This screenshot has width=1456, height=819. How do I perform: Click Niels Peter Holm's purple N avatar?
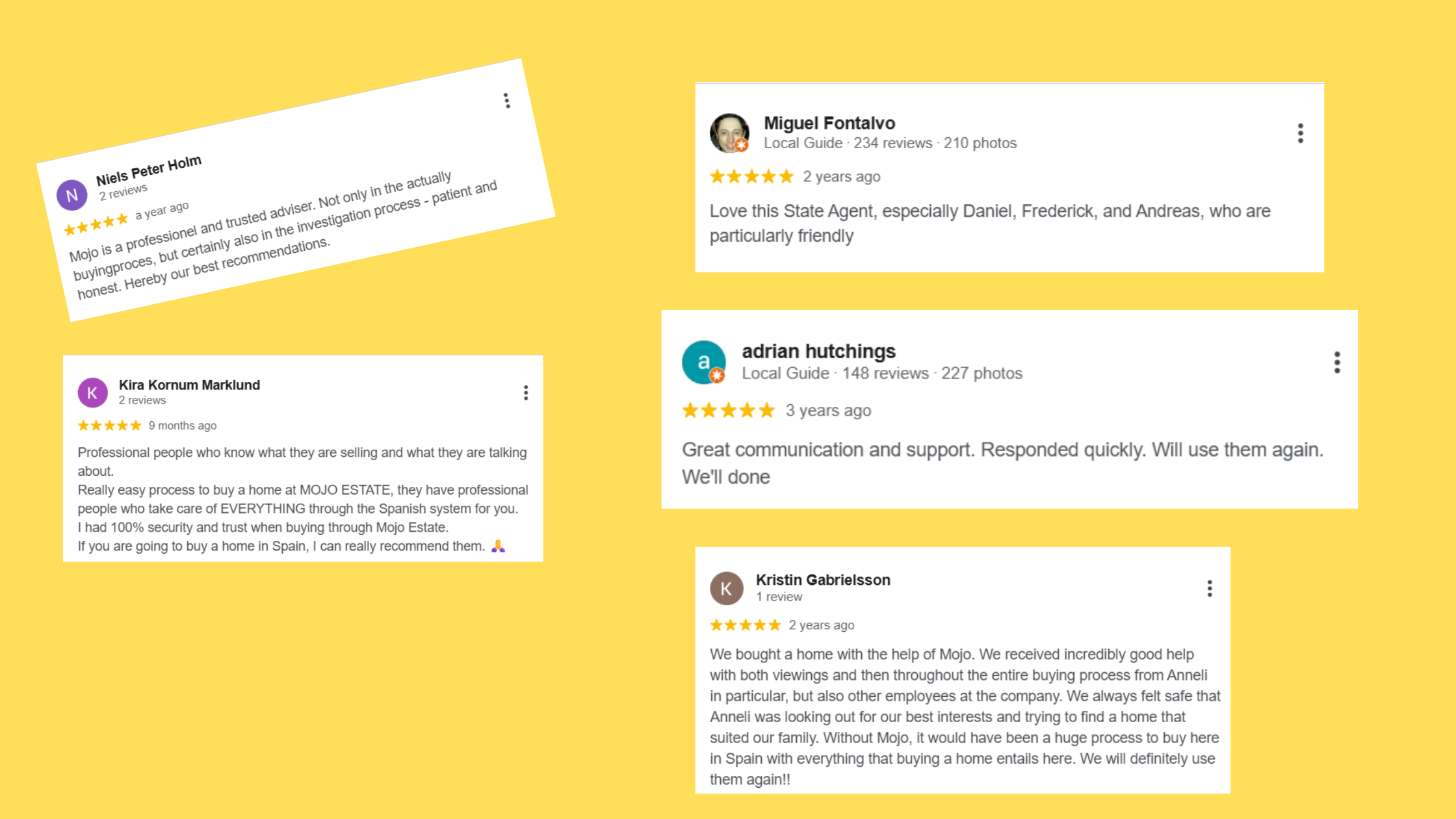click(x=72, y=195)
